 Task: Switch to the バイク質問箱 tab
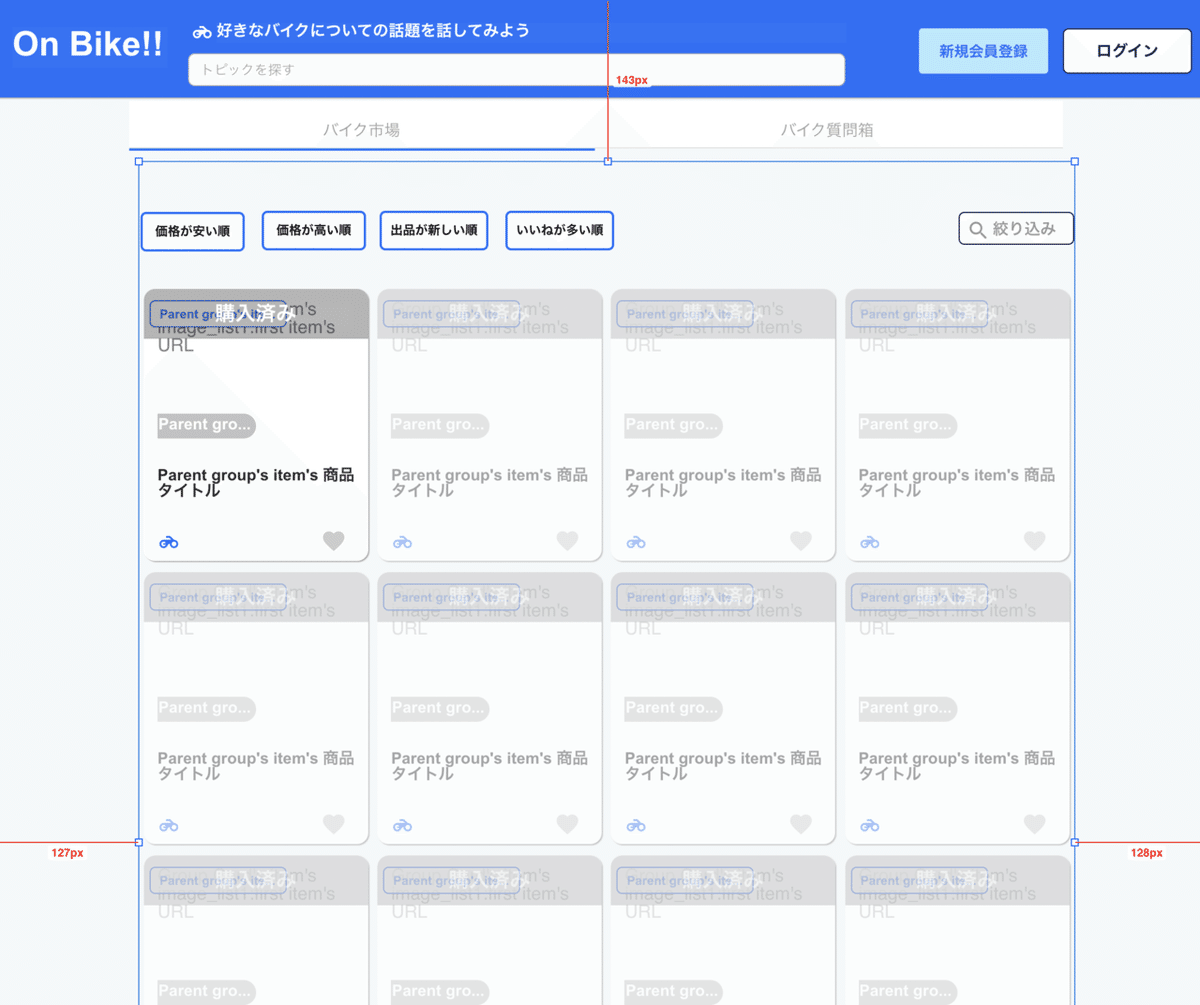point(828,130)
